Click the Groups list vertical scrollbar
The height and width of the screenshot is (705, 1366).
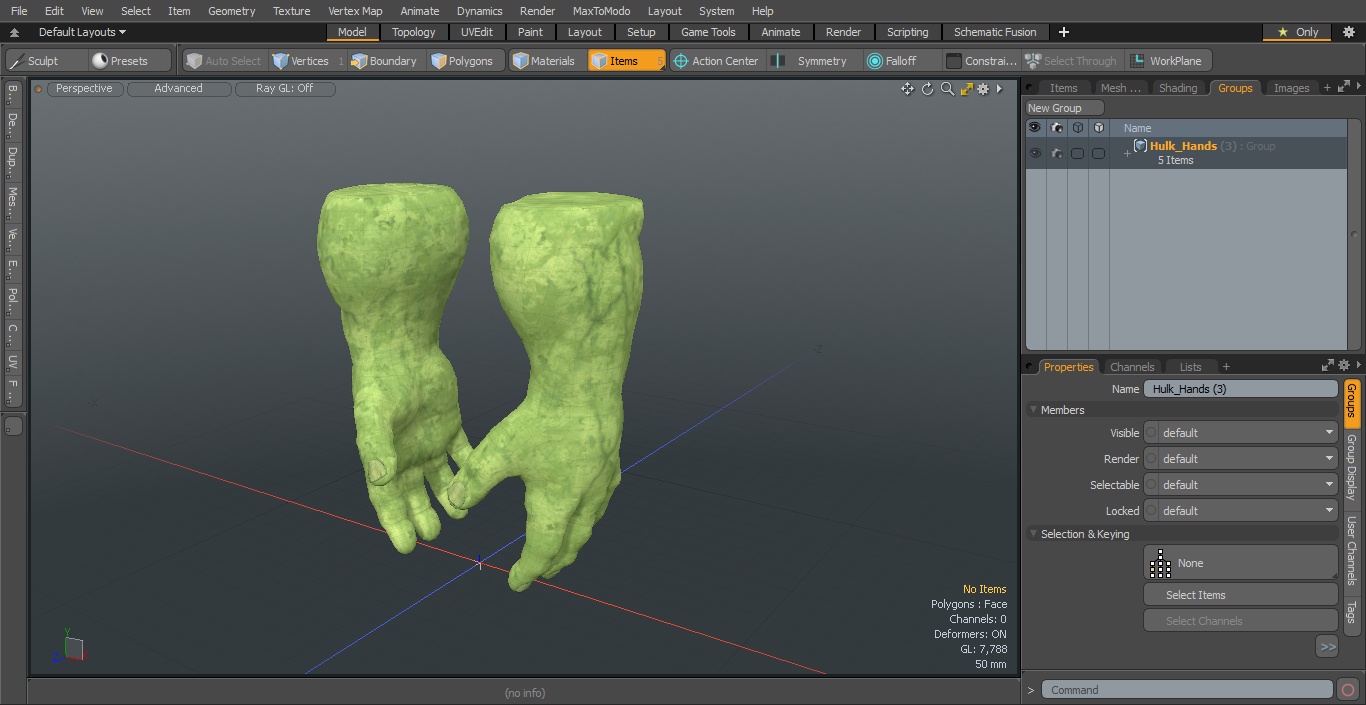pyautogui.click(x=1355, y=235)
